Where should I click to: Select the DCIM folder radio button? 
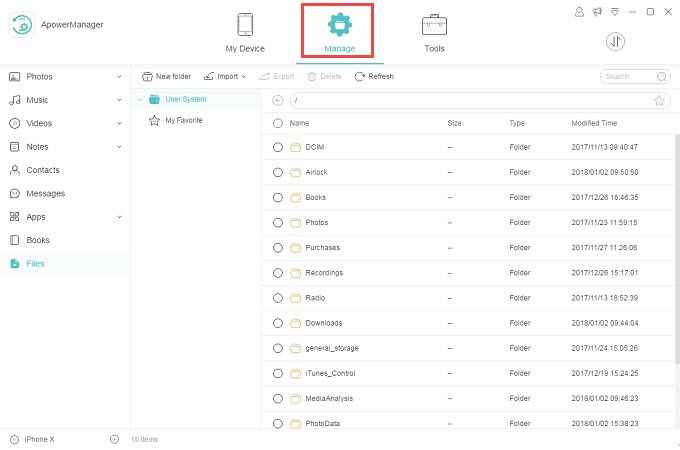(278, 147)
